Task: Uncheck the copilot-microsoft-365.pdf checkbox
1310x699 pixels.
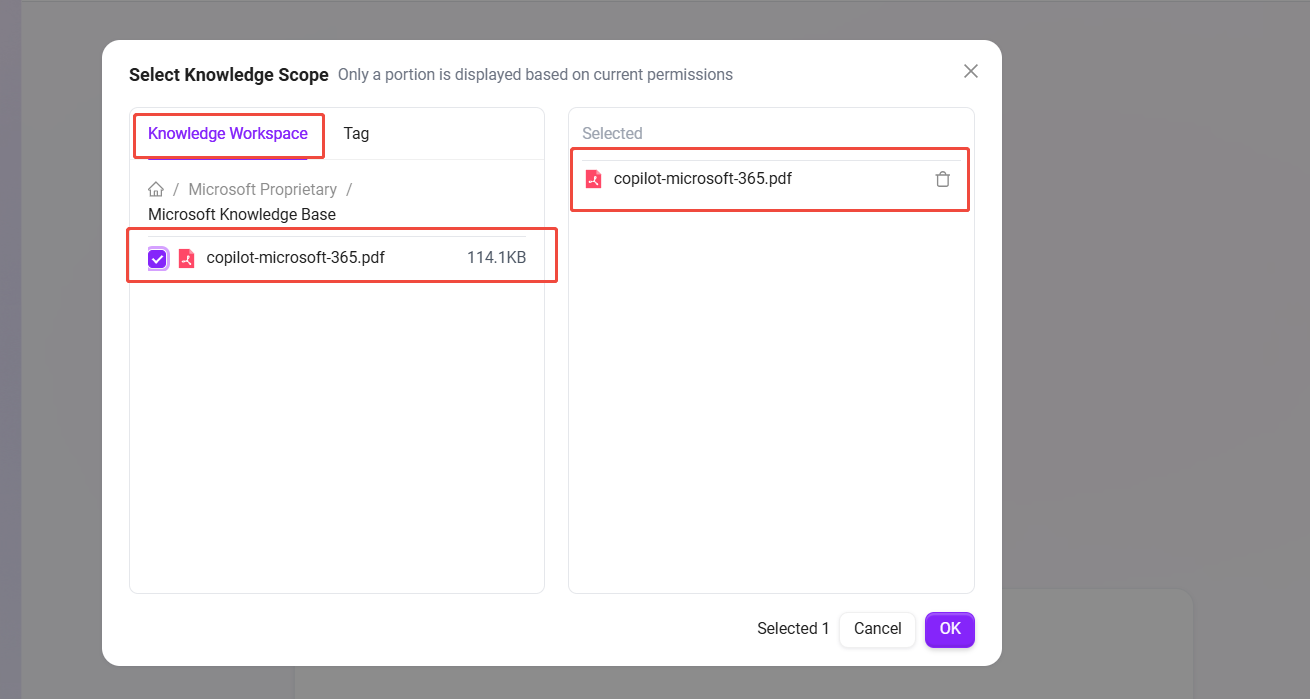Action: click(157, 259)
